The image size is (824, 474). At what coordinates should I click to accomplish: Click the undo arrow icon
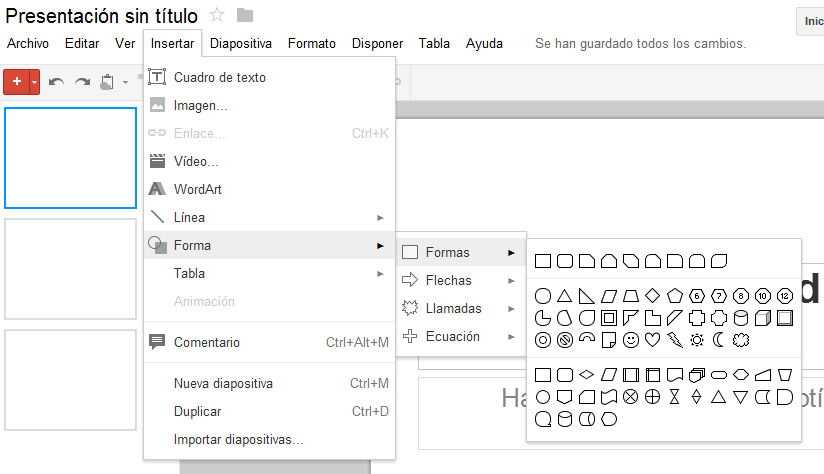click(57, 82)
